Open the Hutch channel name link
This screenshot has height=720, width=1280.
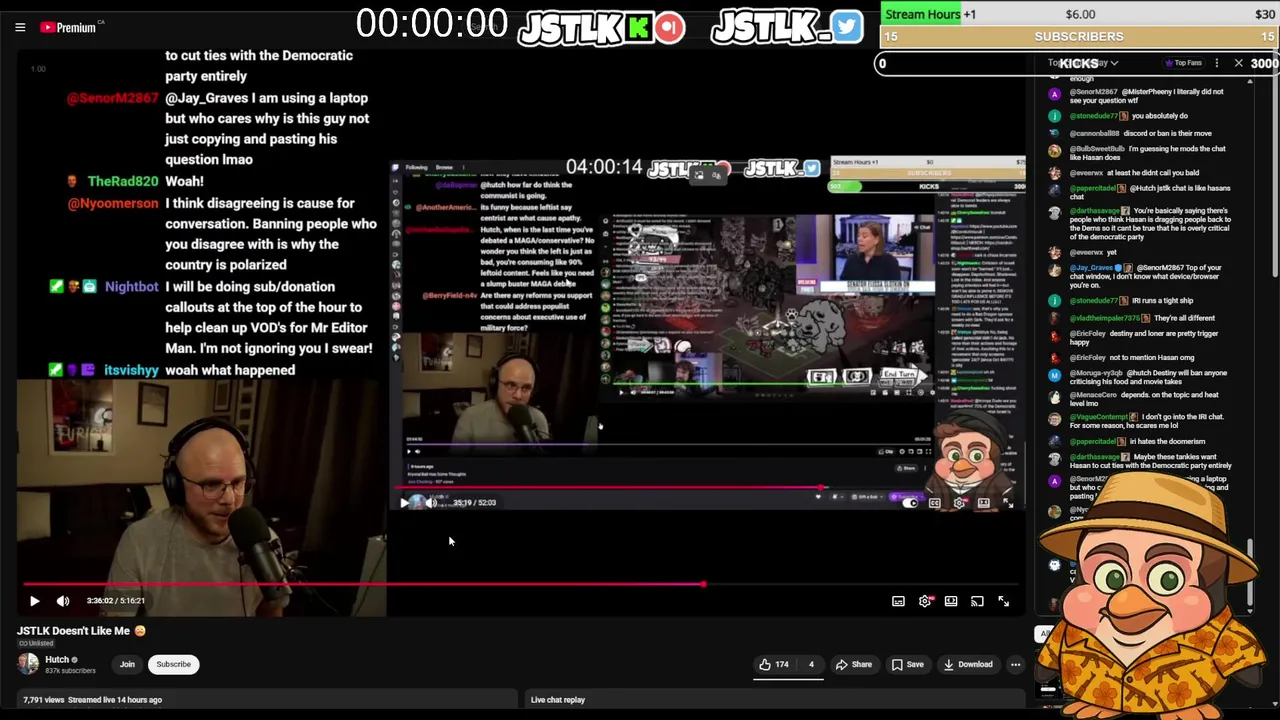57,659
